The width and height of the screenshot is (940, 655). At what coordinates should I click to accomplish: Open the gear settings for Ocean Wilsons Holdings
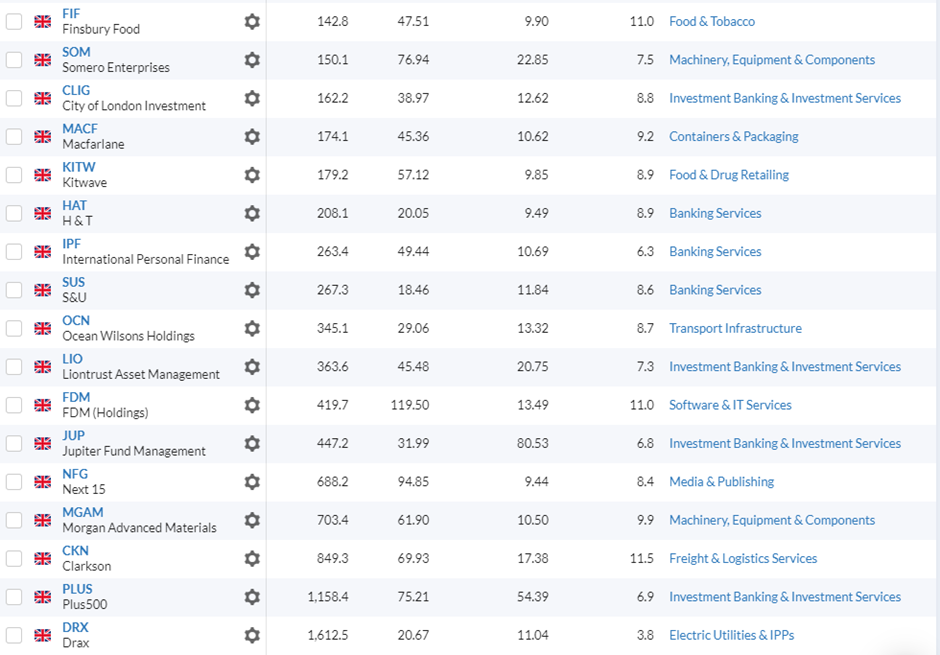[252, 328]
